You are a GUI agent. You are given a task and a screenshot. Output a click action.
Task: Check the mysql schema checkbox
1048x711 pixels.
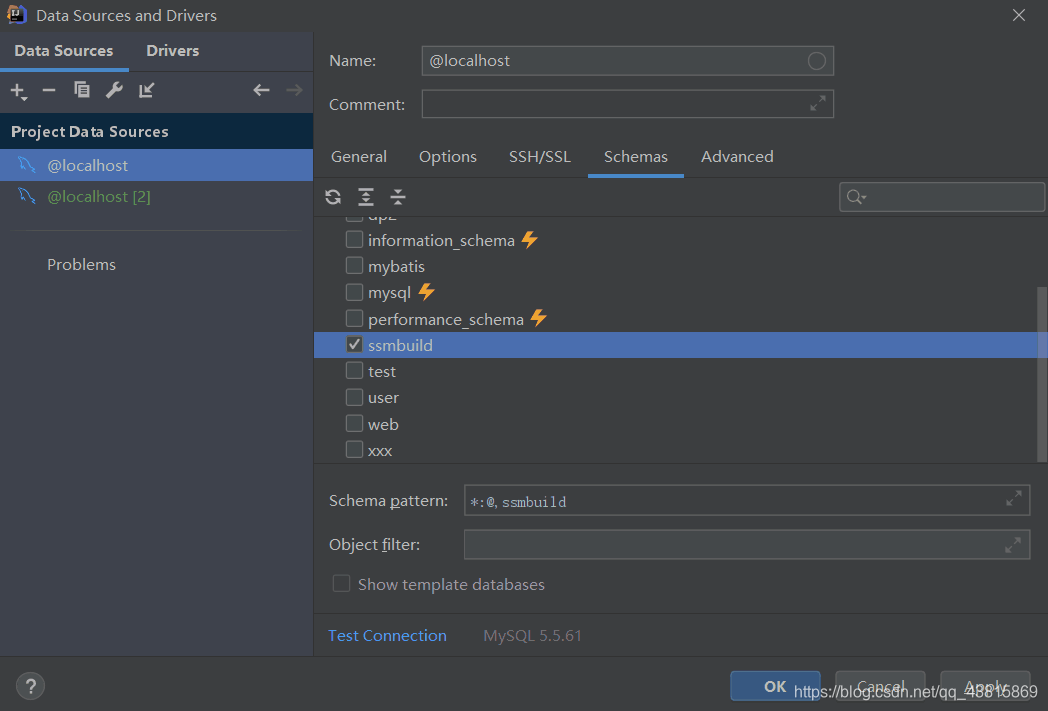tap(354, 292)
